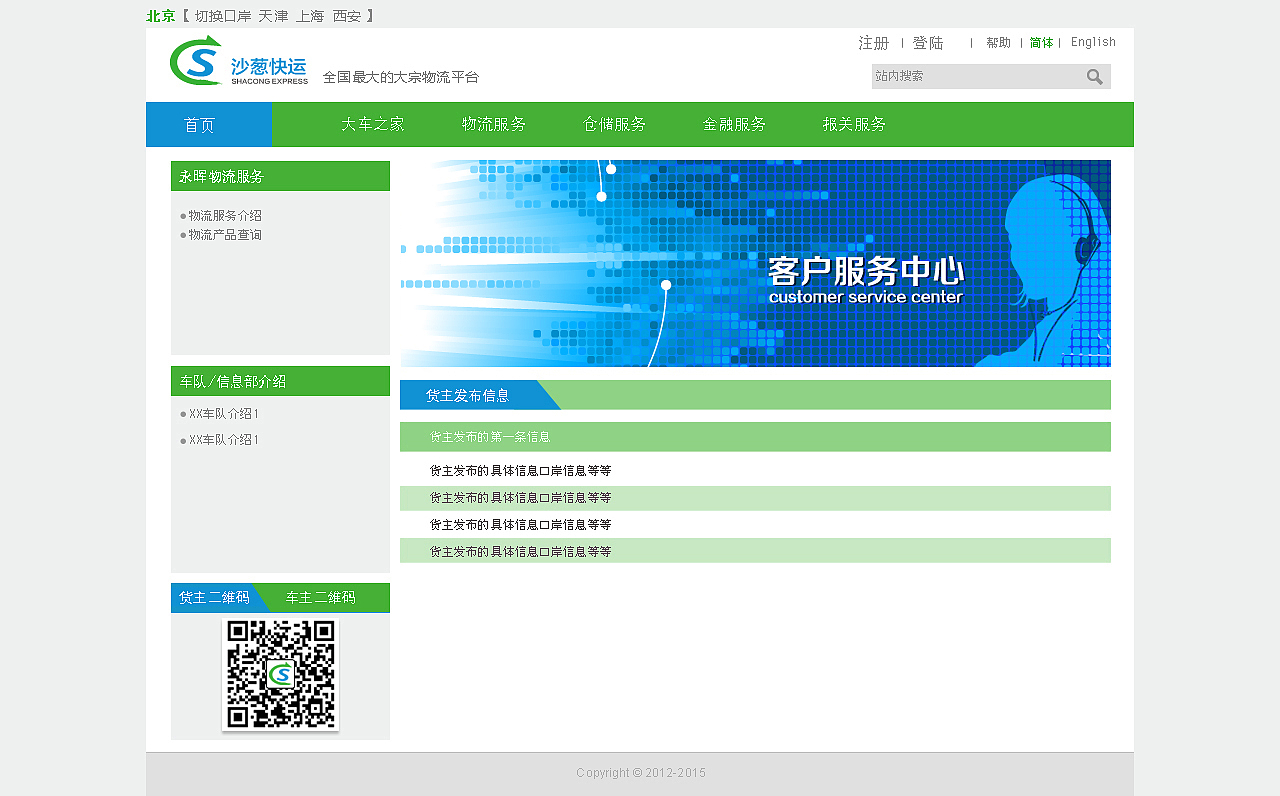Click the 永晖物流服务 panel header
Screen dimensions: 1280x796
[x=280, y=176]
